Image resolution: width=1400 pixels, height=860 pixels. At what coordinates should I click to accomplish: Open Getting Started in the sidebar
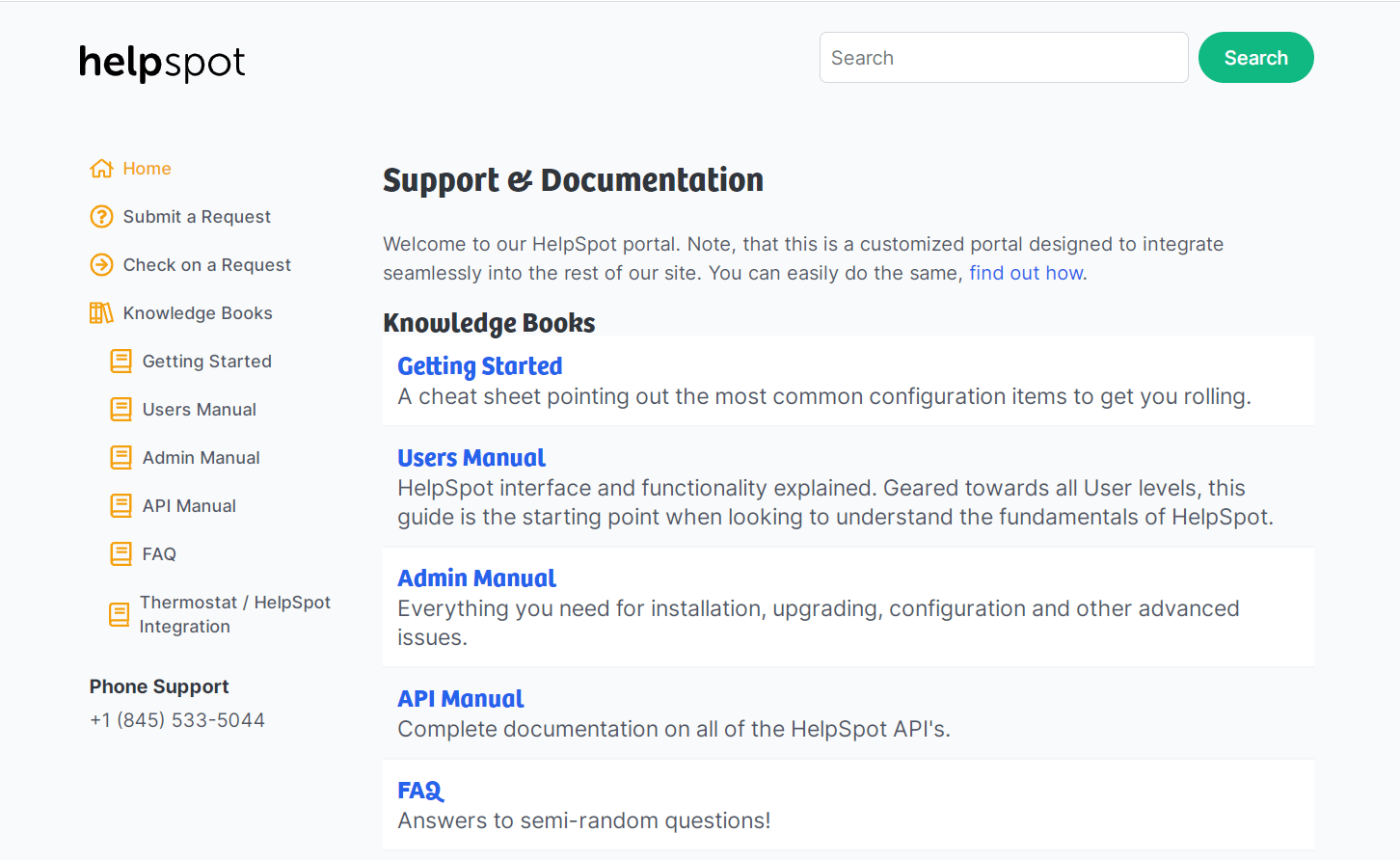pos(206,362)
